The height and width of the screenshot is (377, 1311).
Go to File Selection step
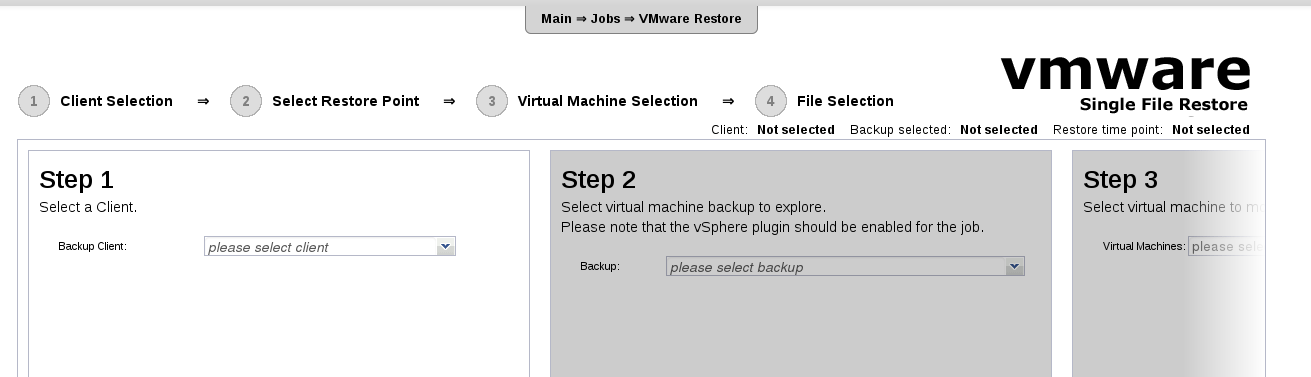(x=845, y=101)
